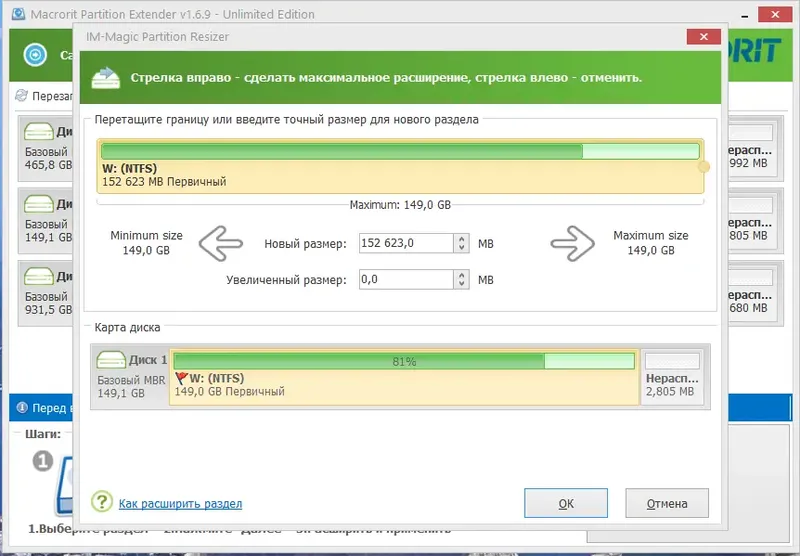Click the 931,5 GB disk icon behind the dialog
This screenshot has width=800, height=556.
[39, 276]
